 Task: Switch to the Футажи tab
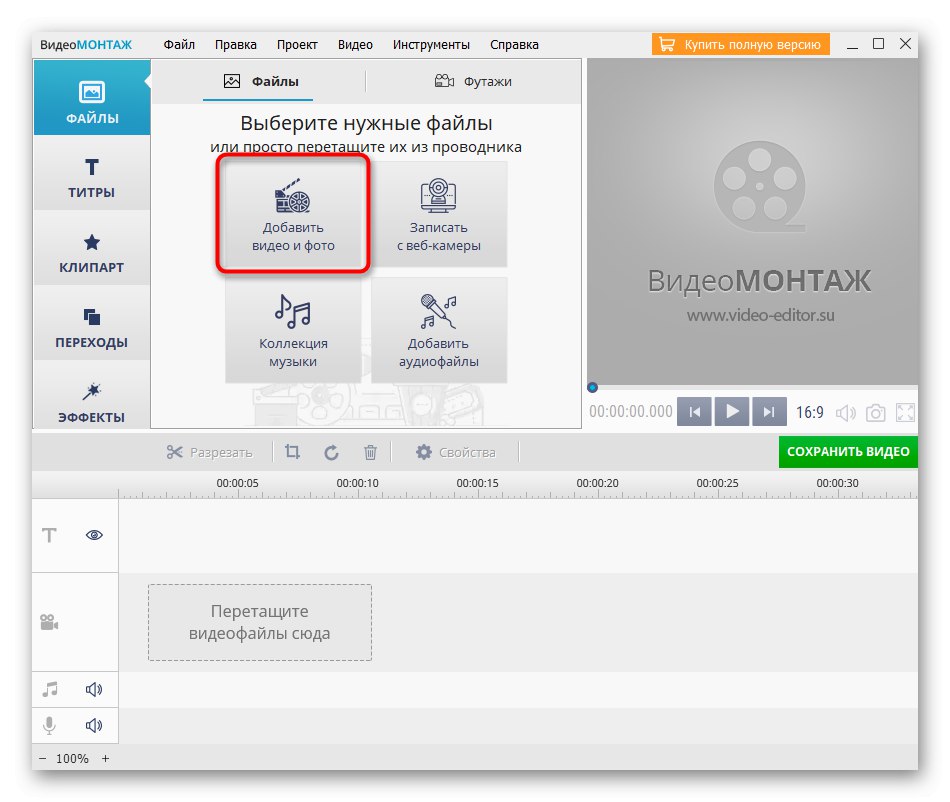(x=473, y=81)
